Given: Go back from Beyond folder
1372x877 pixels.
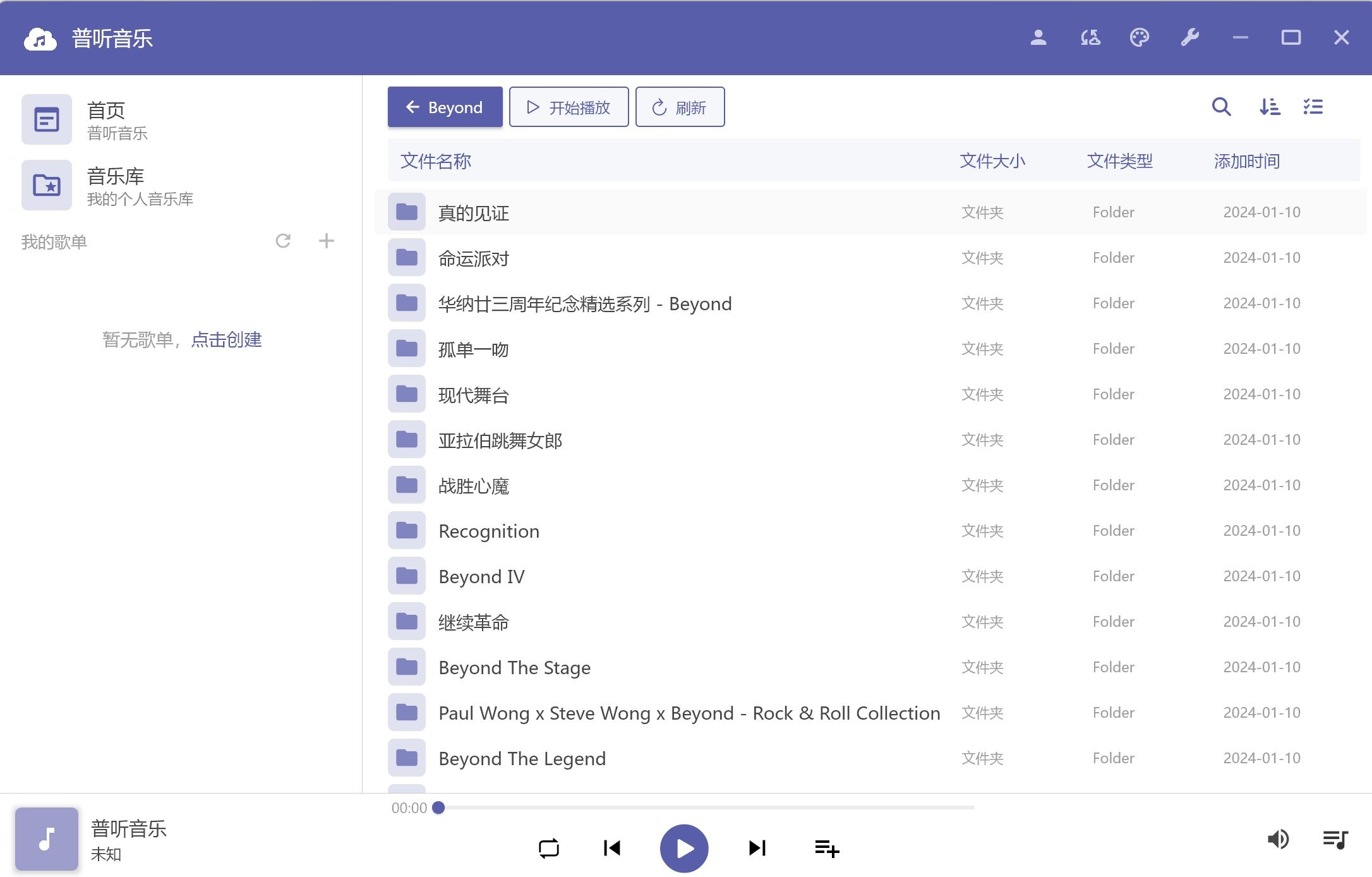Looking at the screenshot, I should pyautogui.click(x=445, y=107).
